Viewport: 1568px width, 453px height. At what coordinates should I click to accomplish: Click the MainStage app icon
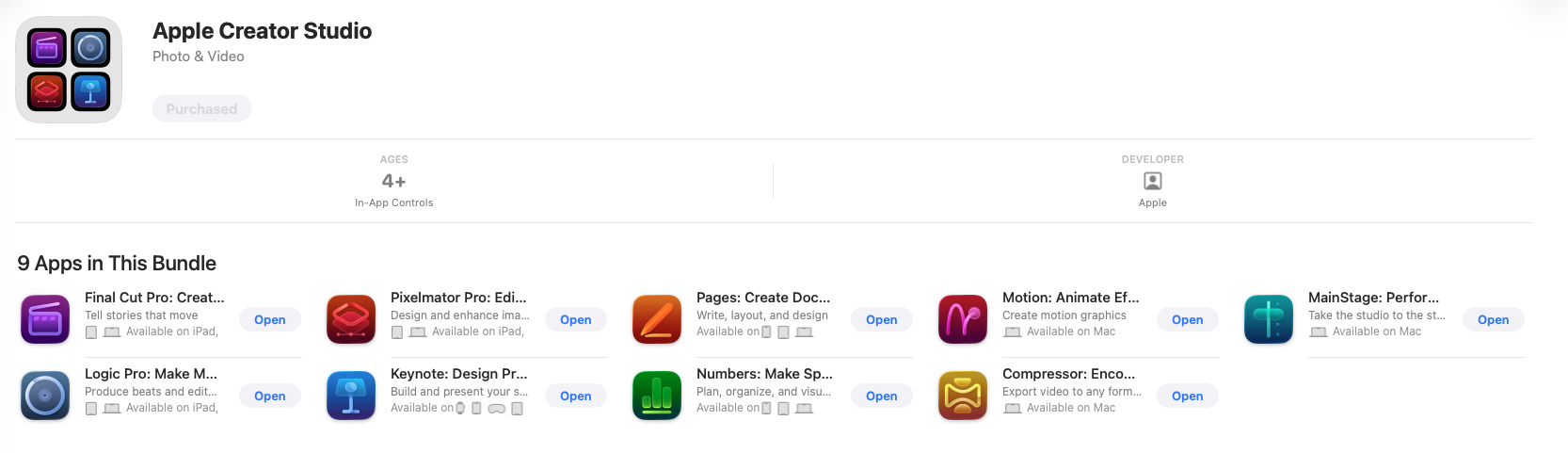[1269, 319]
